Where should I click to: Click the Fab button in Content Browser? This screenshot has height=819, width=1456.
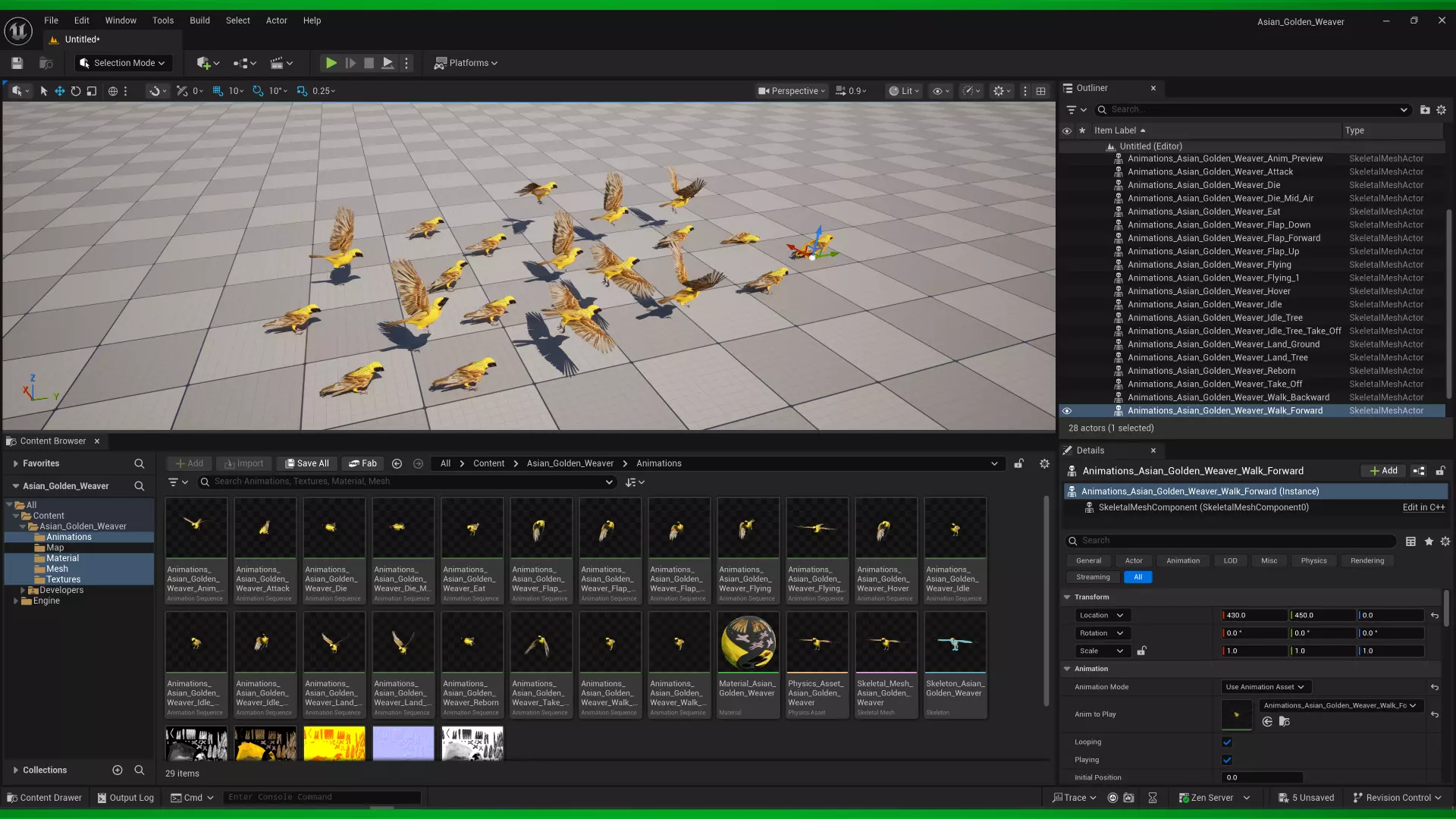click(x=362, y=463)
